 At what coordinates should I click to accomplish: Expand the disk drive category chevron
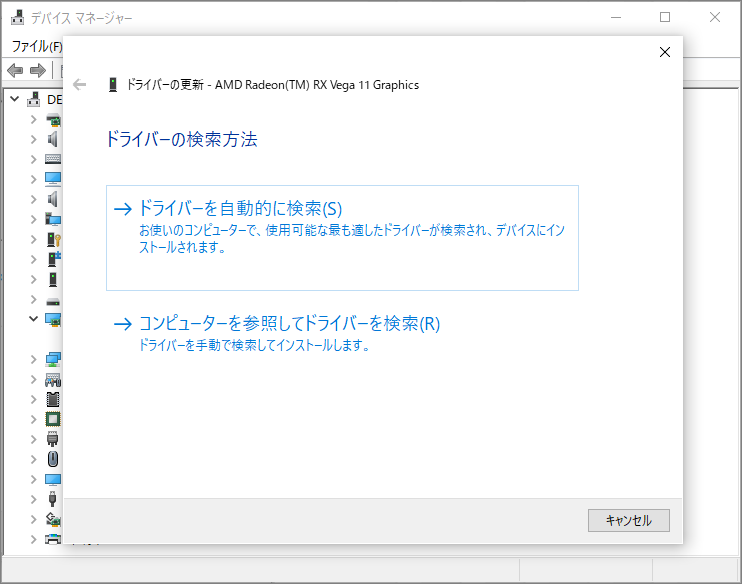click(x=33, y=300)
